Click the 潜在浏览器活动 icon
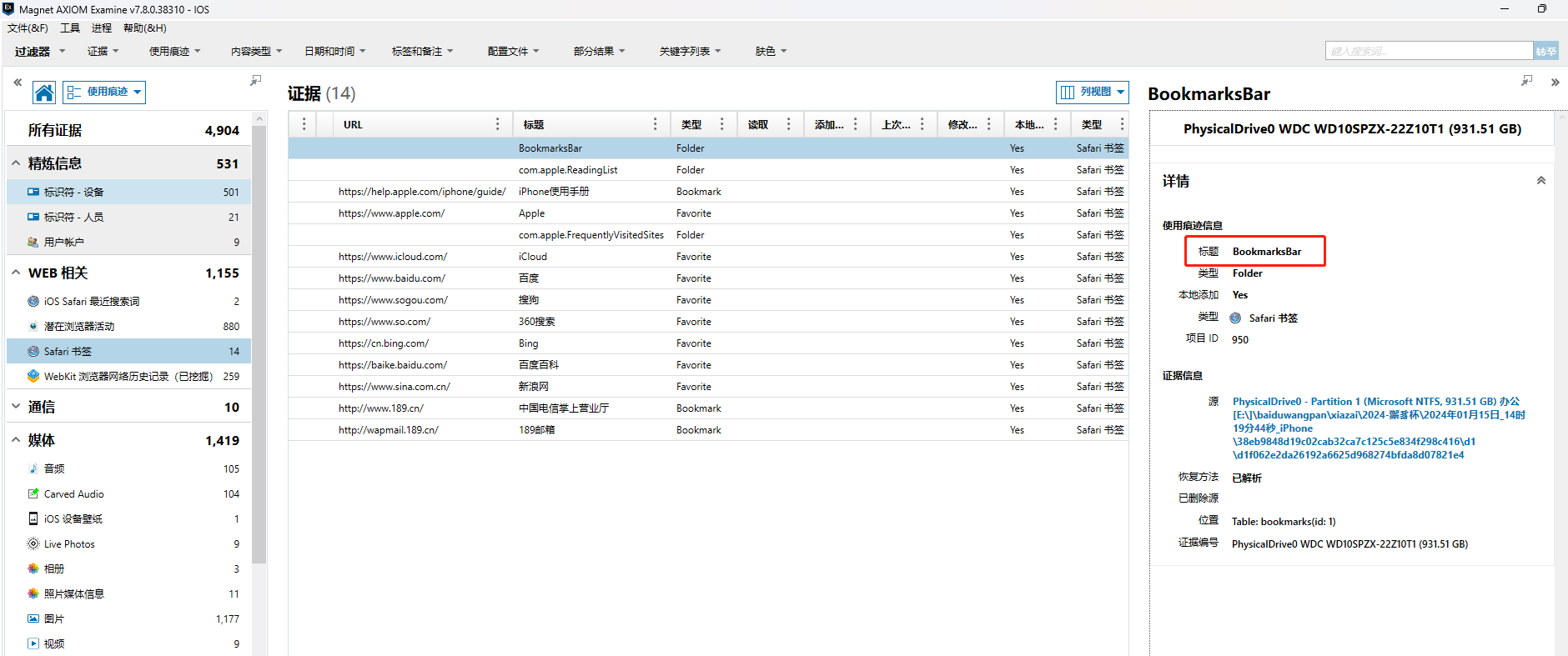The width and height of the screenshot is (1568, 656). coord(33,326)
